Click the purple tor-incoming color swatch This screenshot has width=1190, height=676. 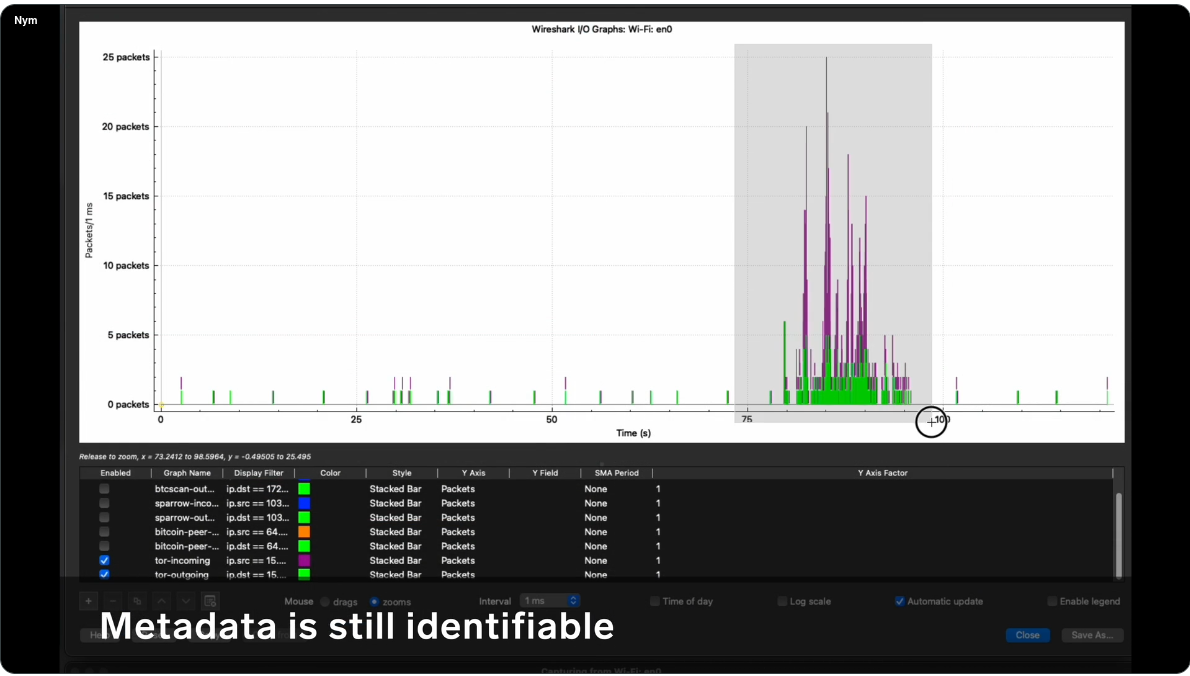tap(304, 561)
